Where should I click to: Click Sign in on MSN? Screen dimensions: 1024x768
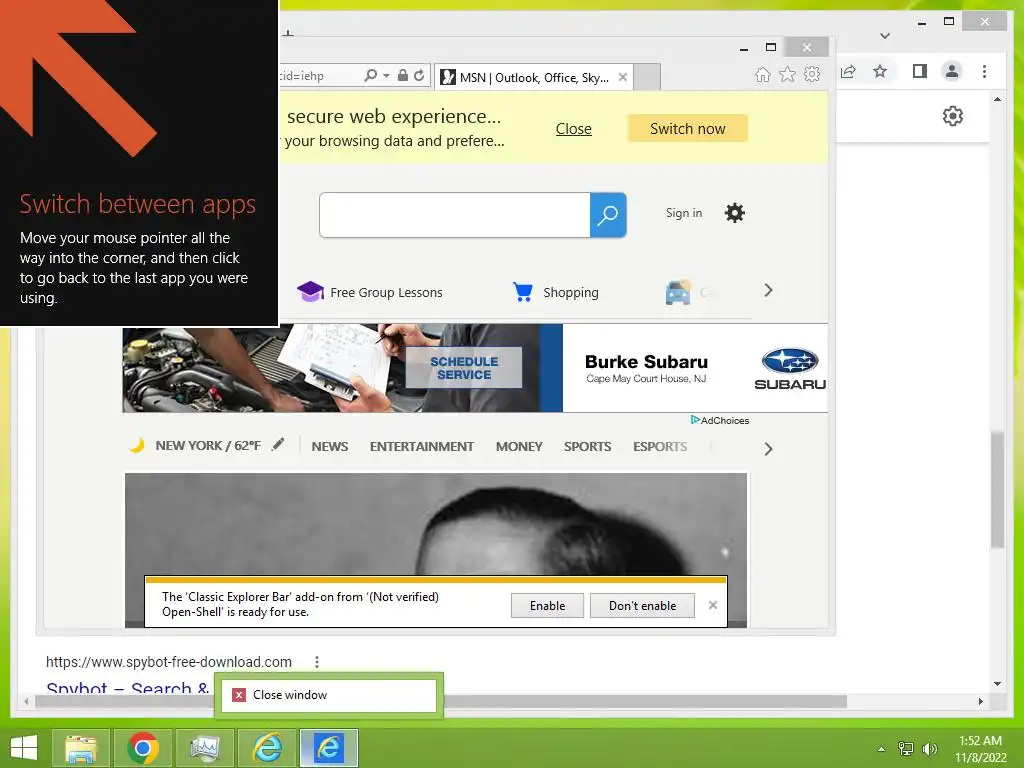point(684,213)
